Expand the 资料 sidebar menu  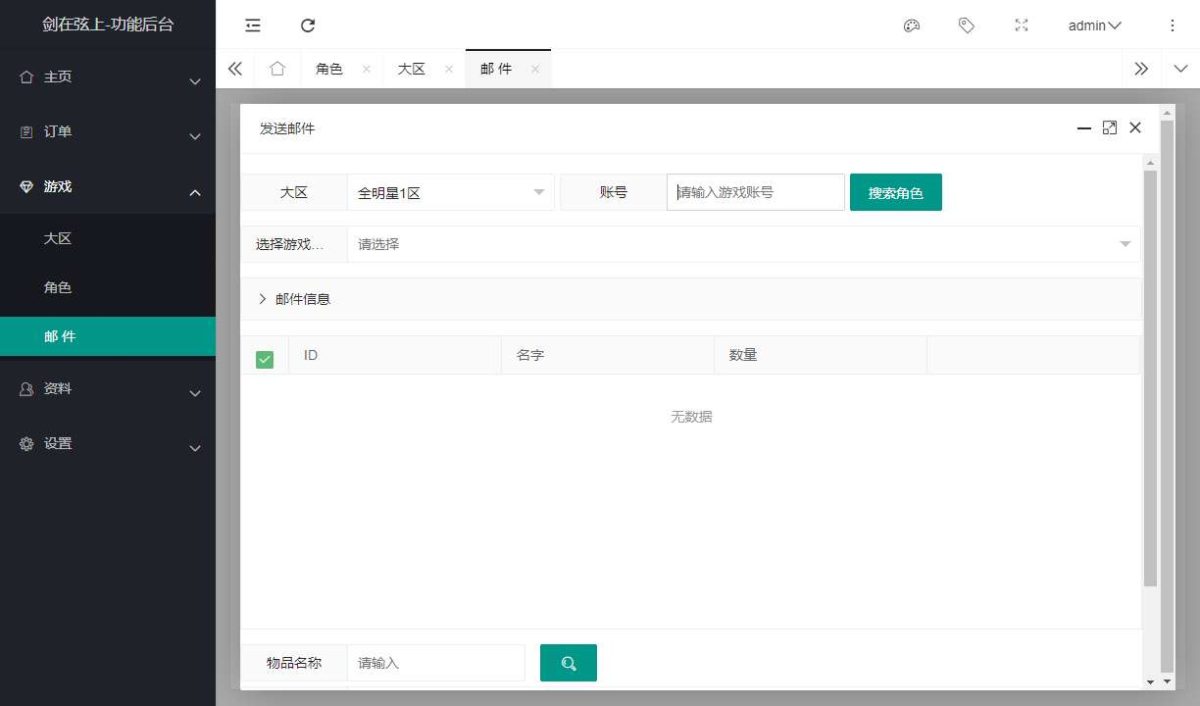108,389
